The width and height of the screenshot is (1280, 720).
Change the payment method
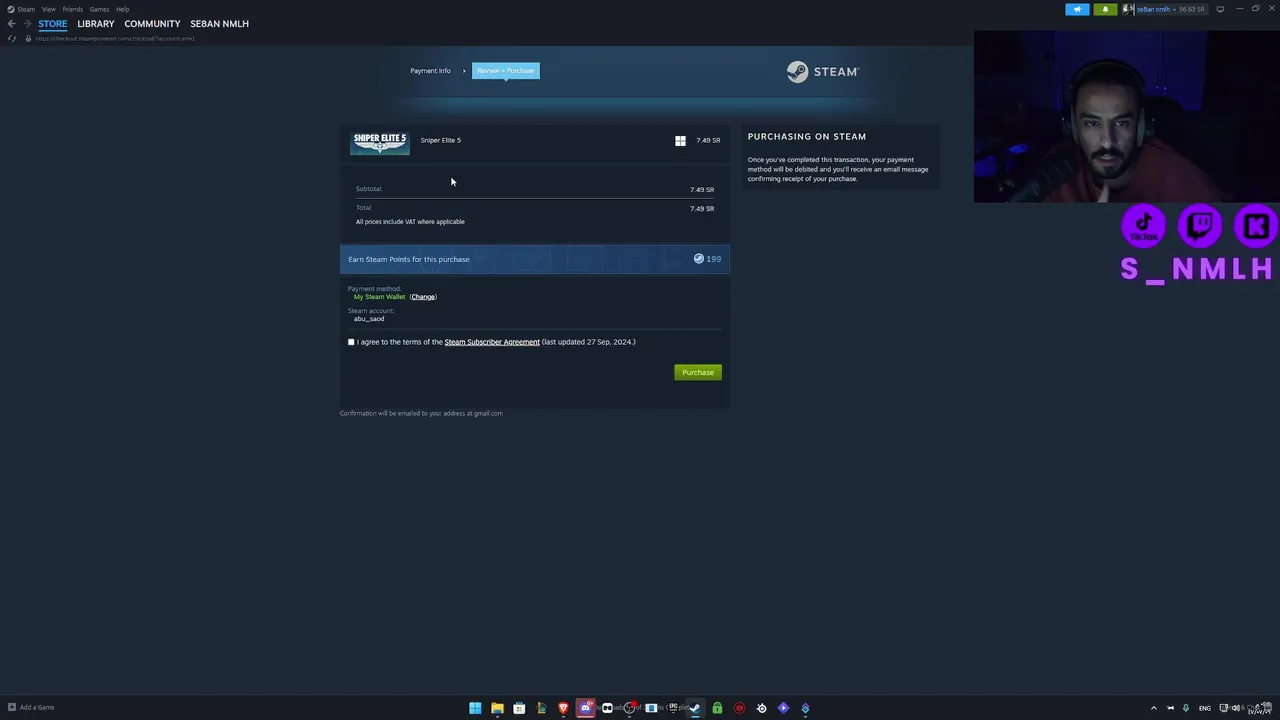[x=423, y=297]
